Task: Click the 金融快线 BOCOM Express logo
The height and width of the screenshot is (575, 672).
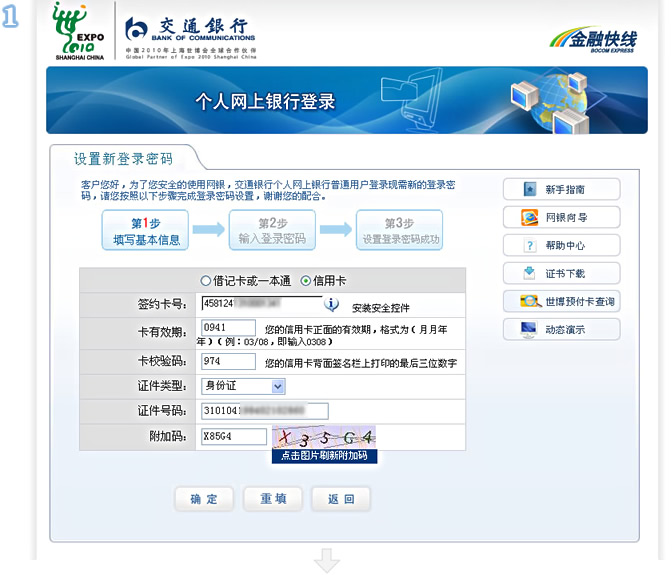Action: click(x=594, y=40)
